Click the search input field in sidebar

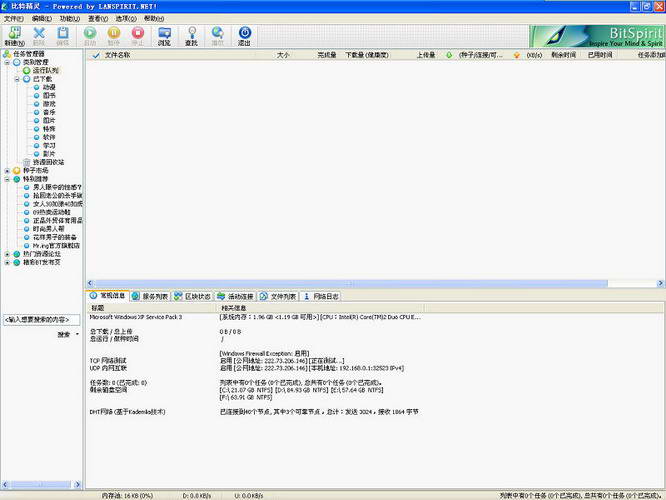[41, 320]
